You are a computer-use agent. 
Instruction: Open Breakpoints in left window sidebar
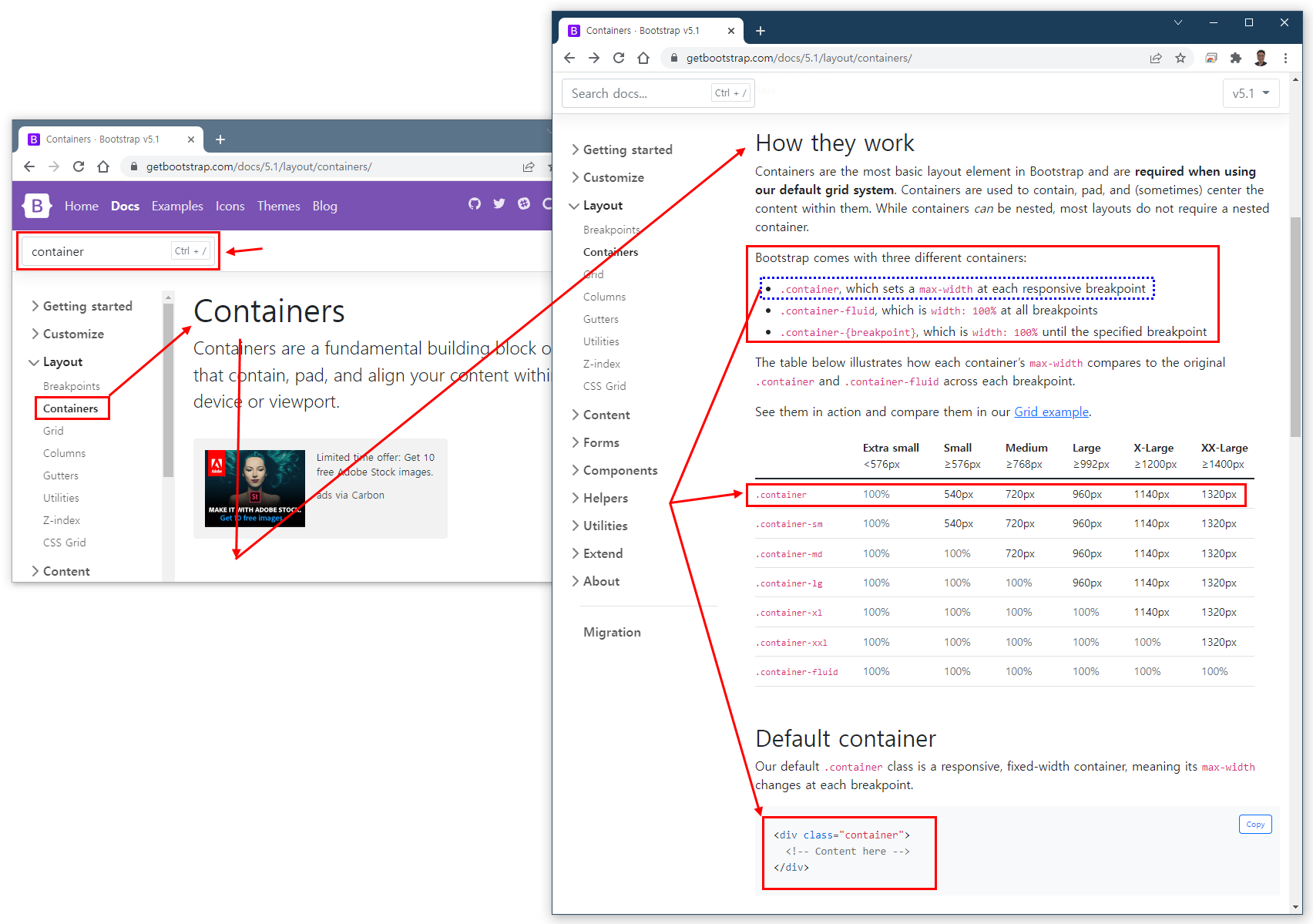pos(72,386)
